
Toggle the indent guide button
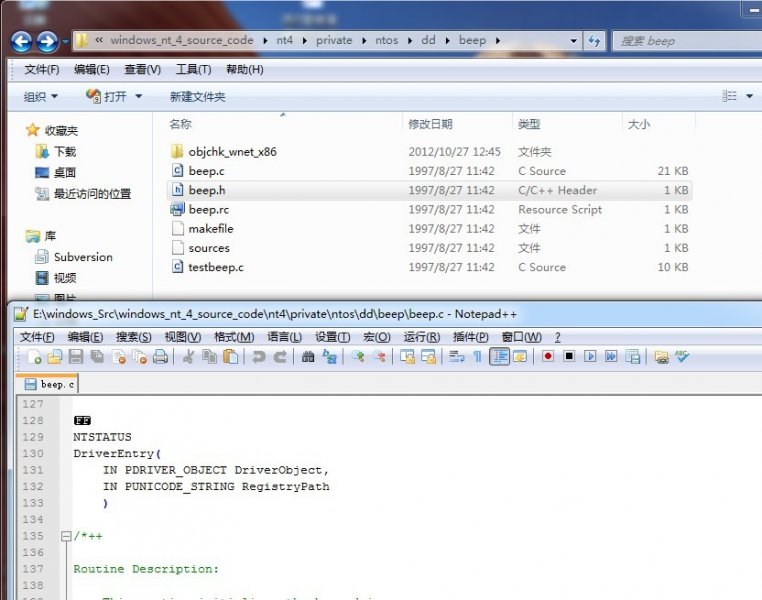[499, 357]
